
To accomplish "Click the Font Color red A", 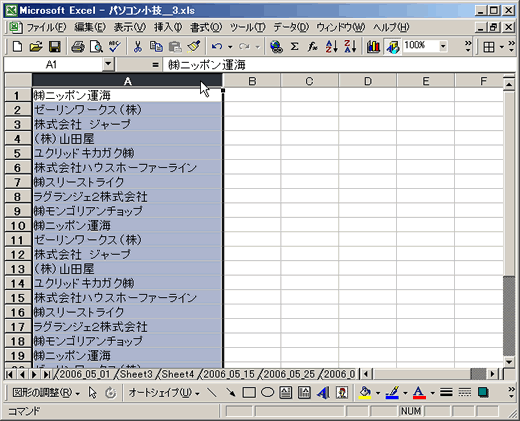I will [x=419, y=393].
